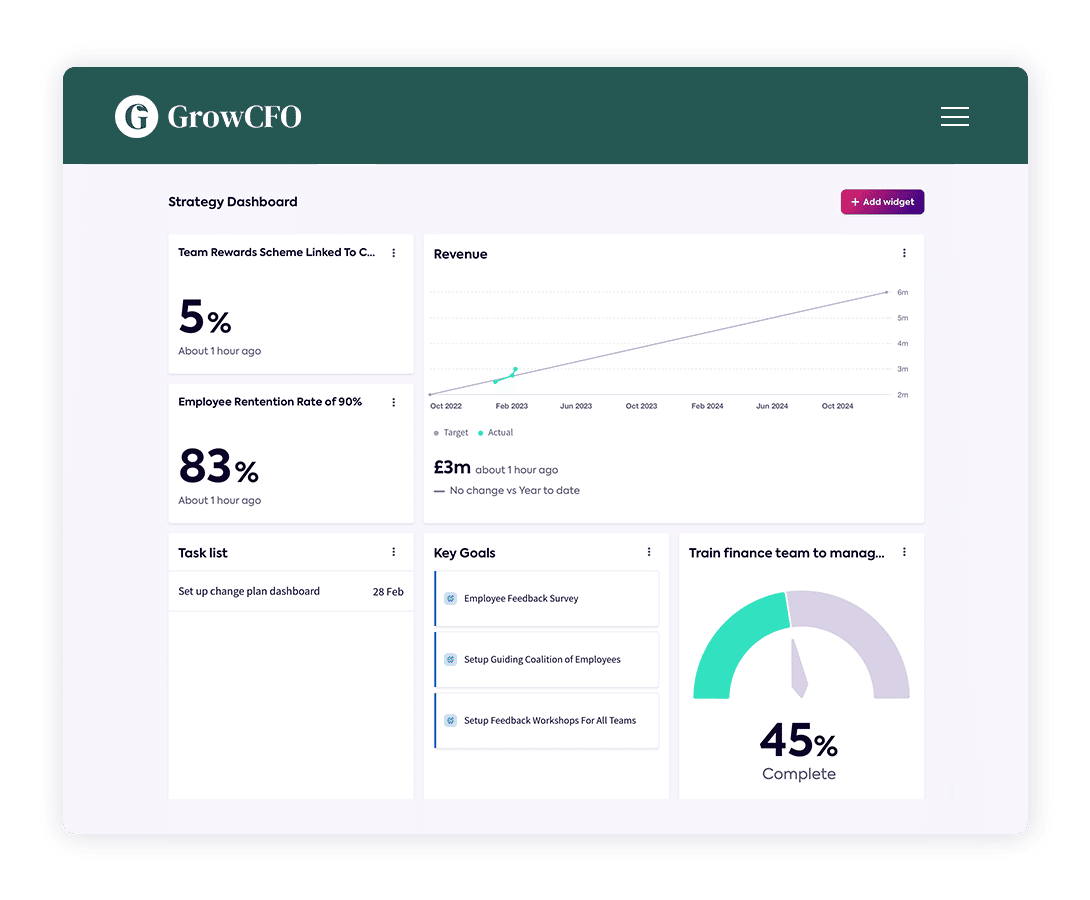Click Setup Feedback Workshops goal icon

click(x=450, y=721)
